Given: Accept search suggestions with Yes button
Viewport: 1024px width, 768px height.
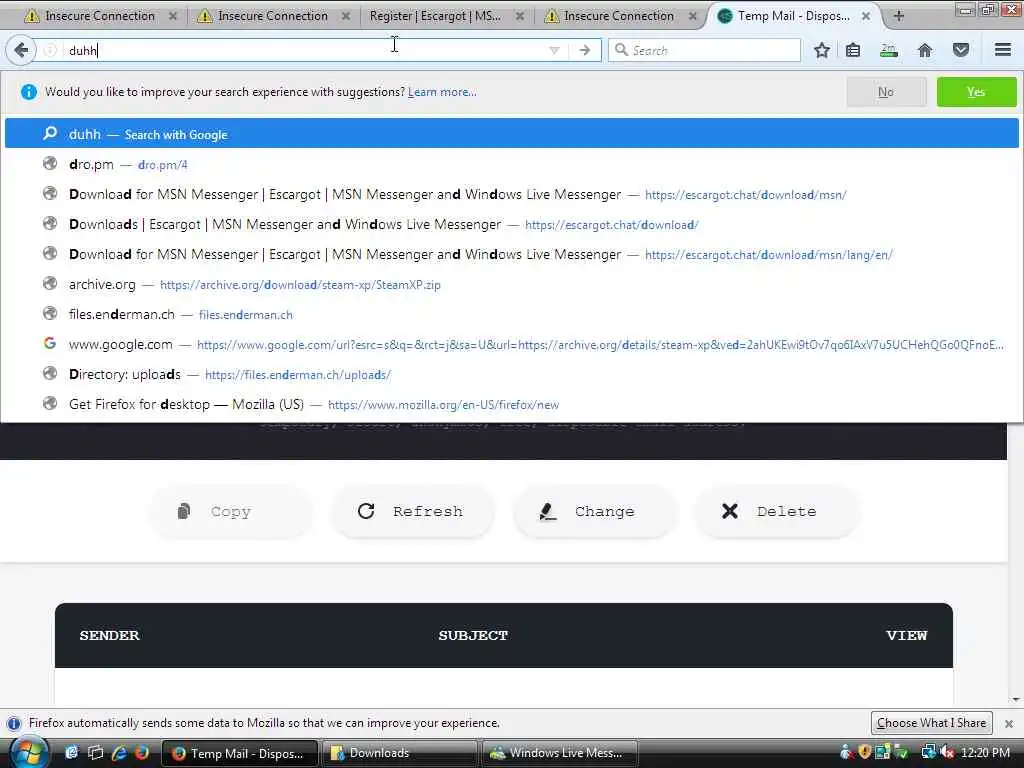Looking at the screenshot, I should (976, 92).
